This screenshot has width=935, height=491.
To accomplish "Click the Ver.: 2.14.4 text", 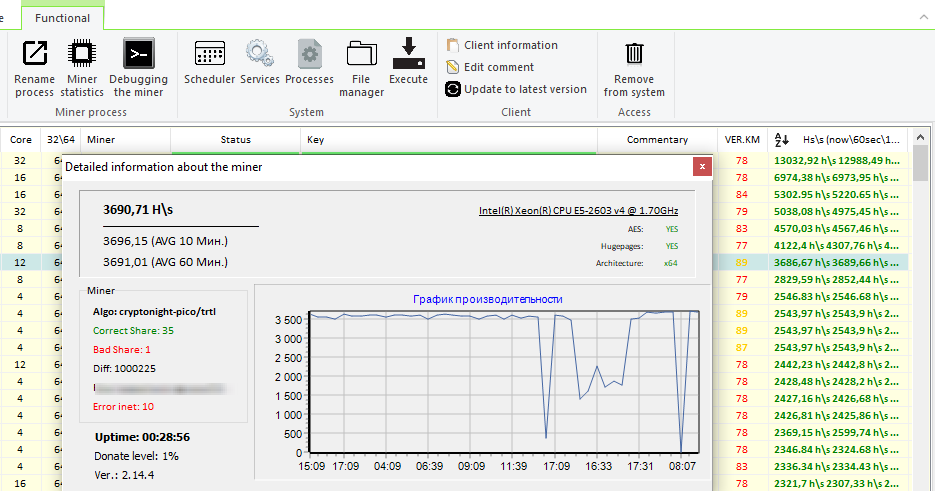I will 124,475.
